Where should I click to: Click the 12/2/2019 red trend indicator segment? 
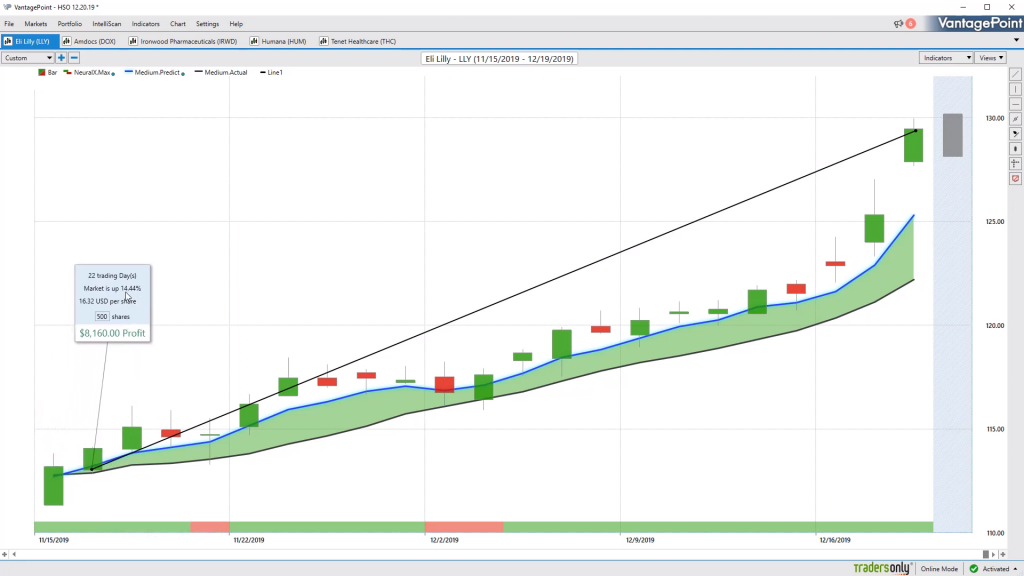click(464, 527)
